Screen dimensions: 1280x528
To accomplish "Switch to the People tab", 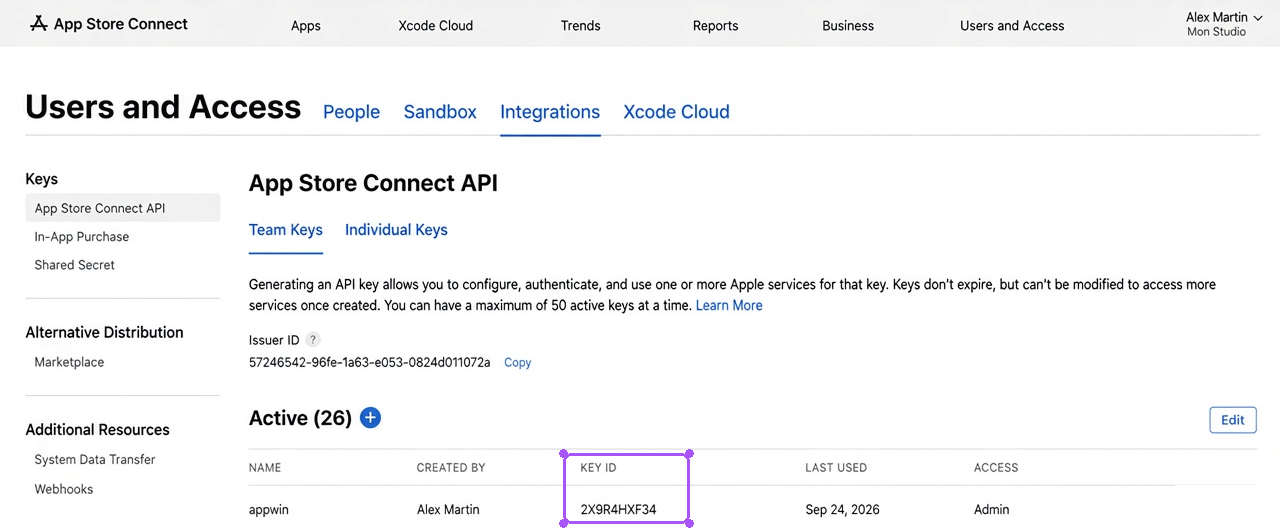I will [x=351, y=112].
